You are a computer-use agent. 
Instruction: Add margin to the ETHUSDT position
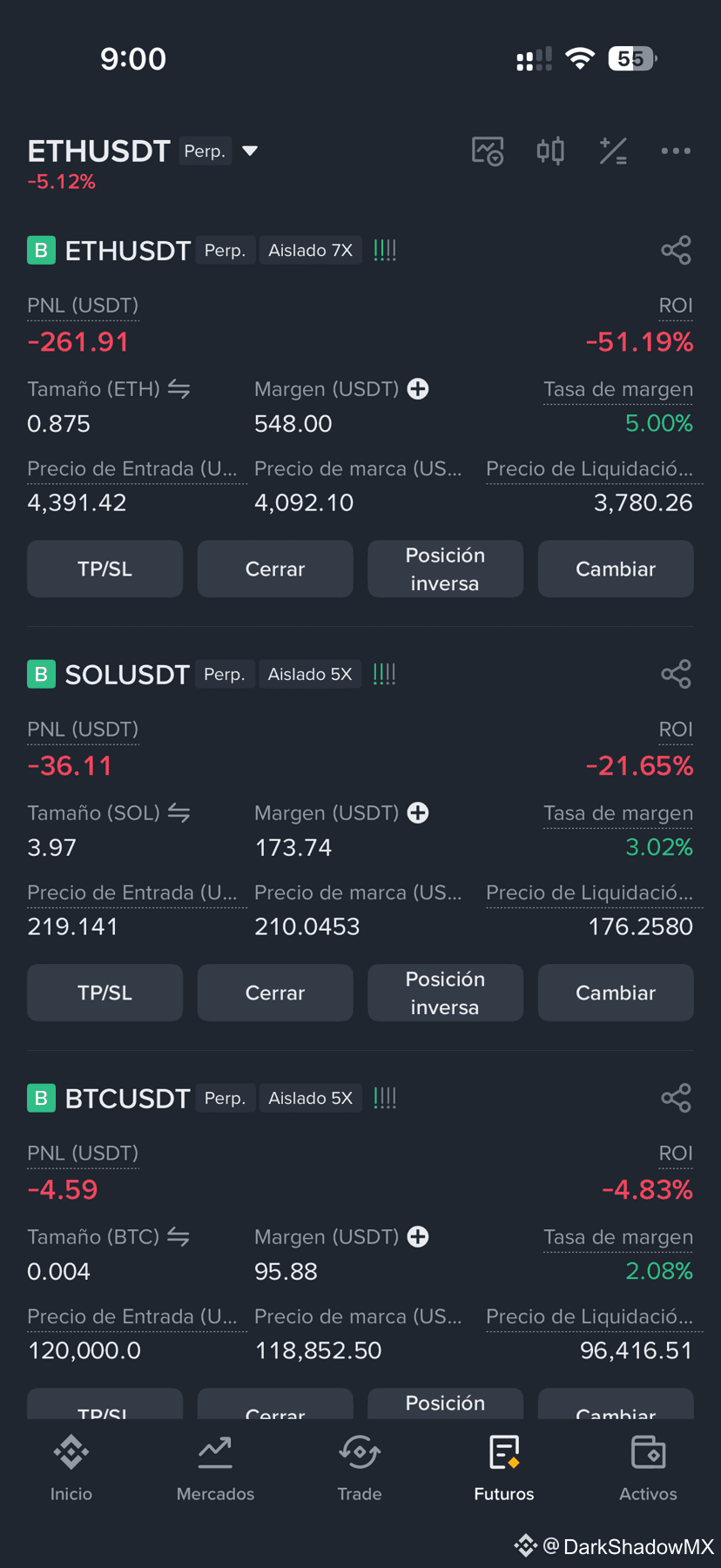pyautogui.click(x=418, y=389)
